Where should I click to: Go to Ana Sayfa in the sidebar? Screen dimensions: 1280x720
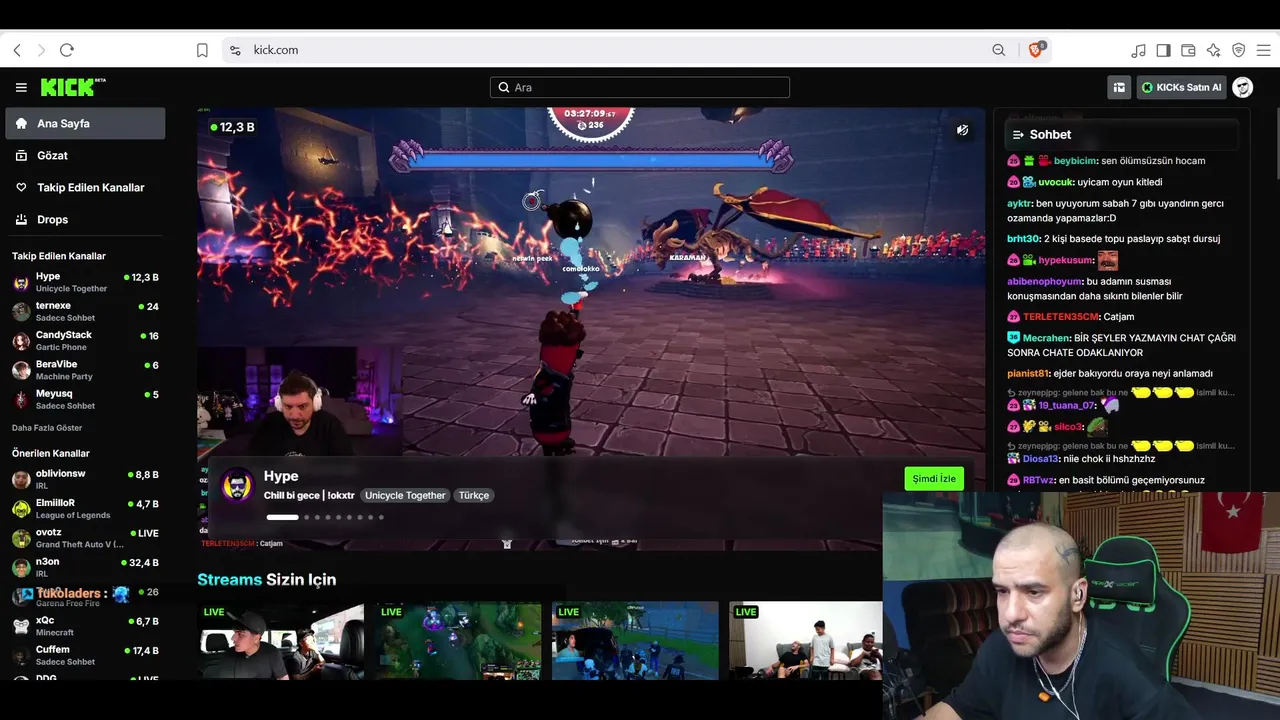point(85,124)
